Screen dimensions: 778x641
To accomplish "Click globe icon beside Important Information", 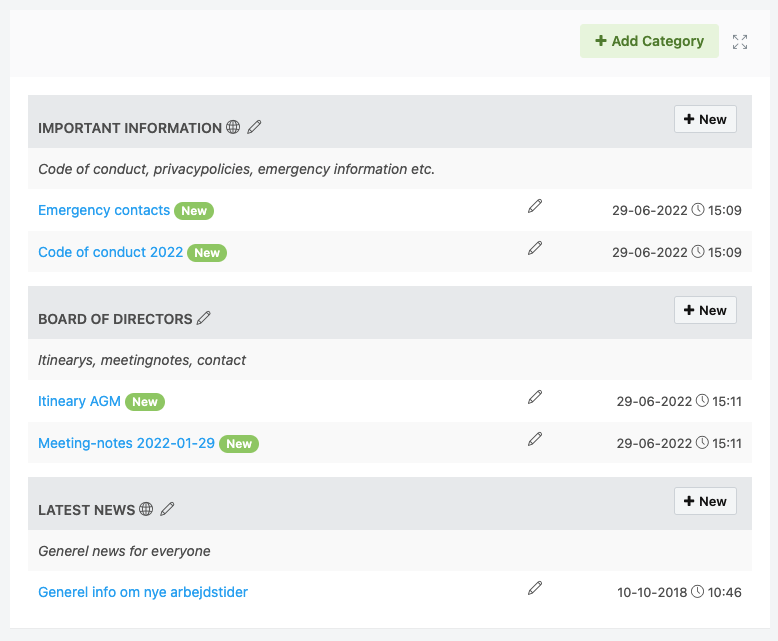I will click(x=233, y=127).
